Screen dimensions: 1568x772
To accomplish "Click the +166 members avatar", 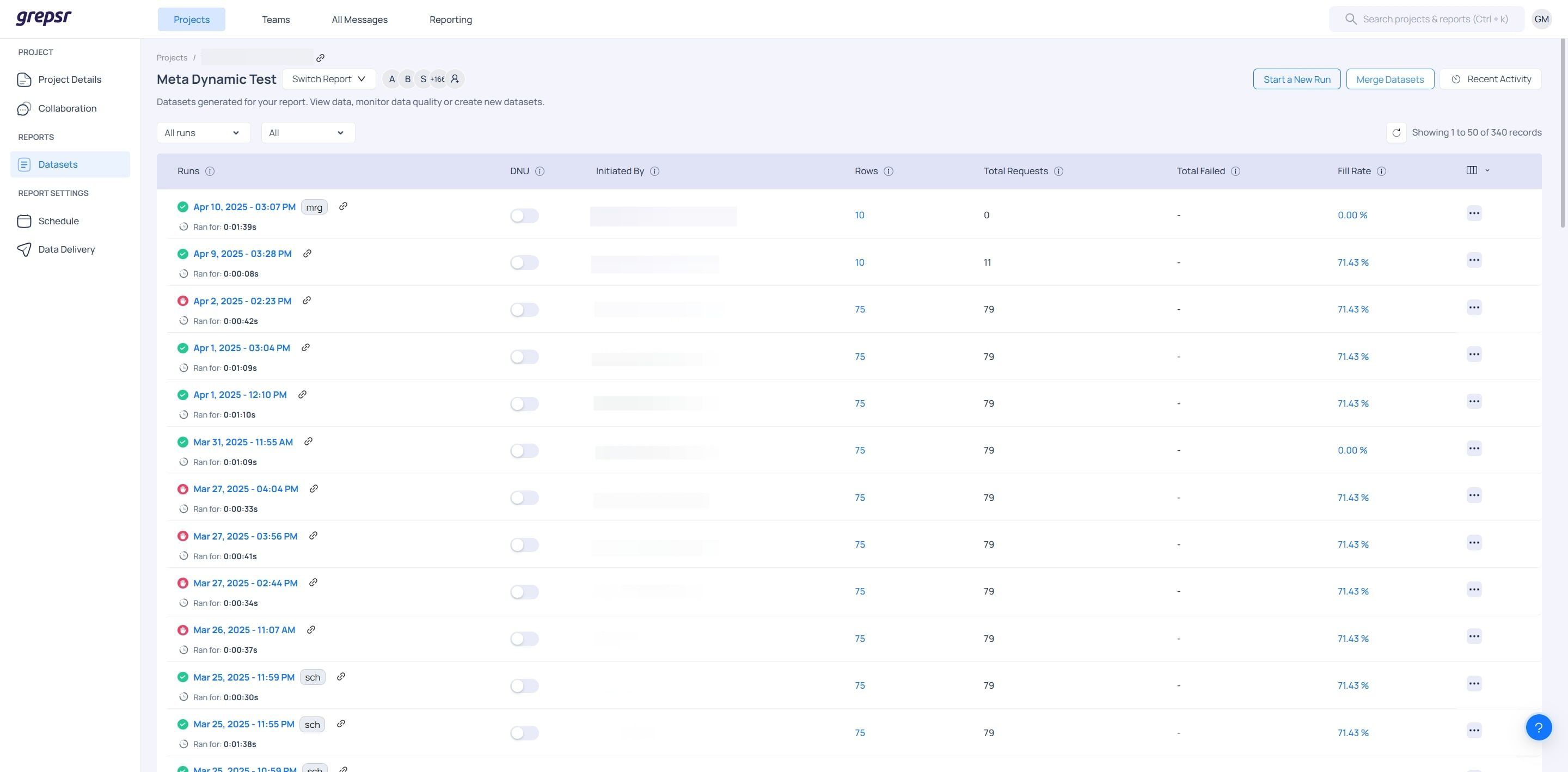I will click(x=438, y=79).
